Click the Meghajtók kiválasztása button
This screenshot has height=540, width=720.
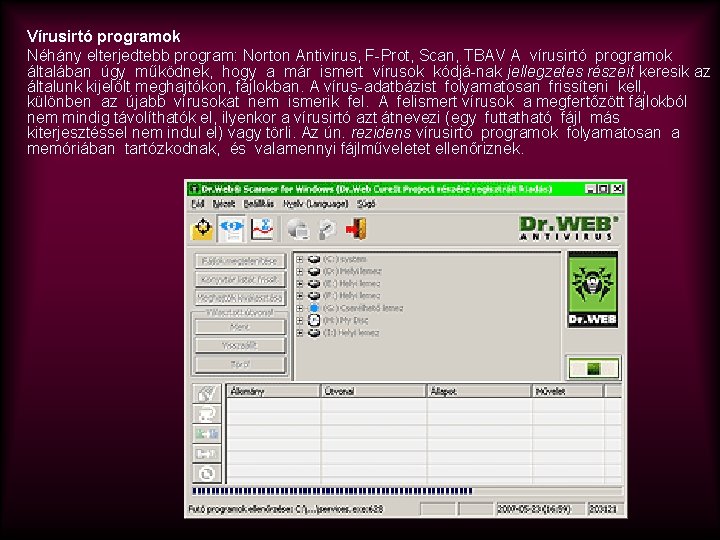click(241, 298)
